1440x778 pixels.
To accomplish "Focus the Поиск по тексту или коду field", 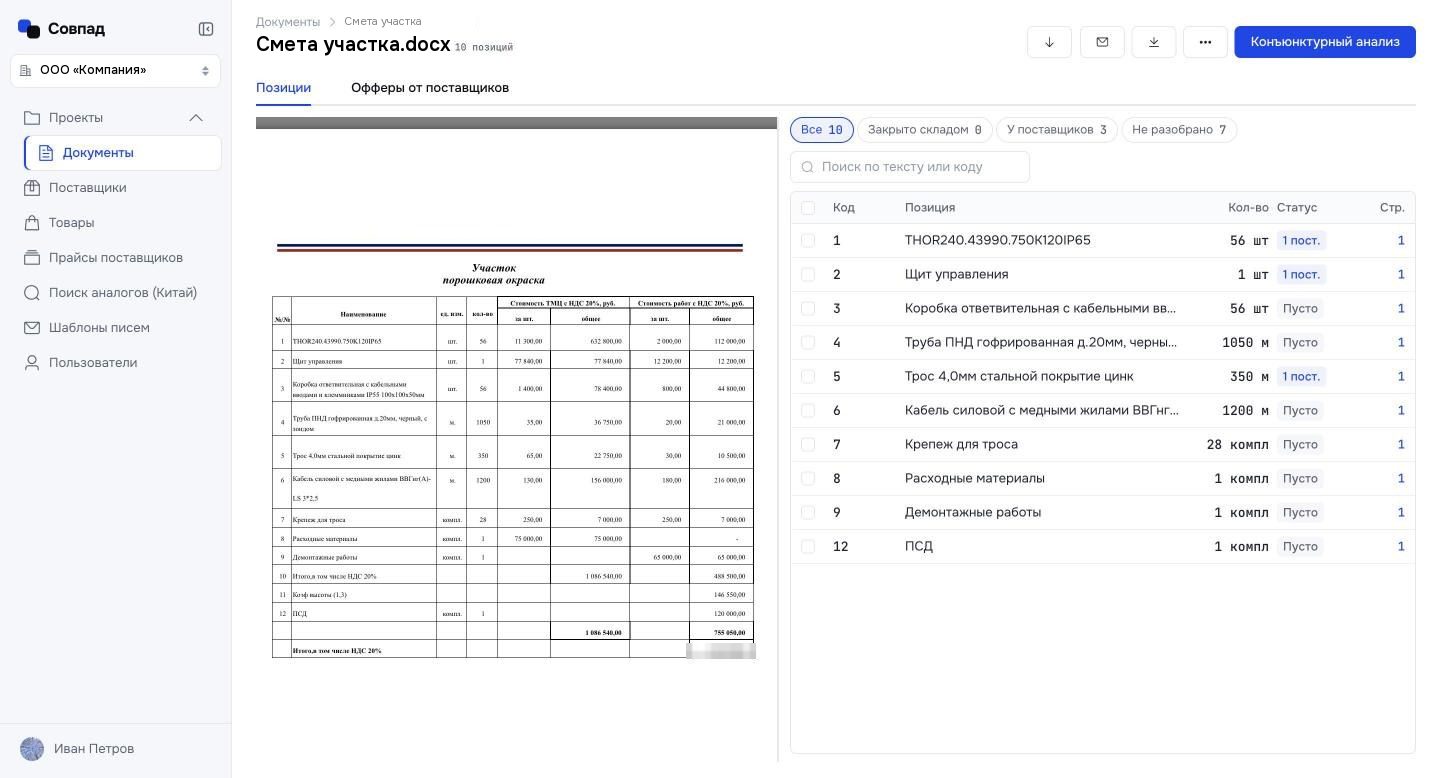I will (x=910, y=167).
